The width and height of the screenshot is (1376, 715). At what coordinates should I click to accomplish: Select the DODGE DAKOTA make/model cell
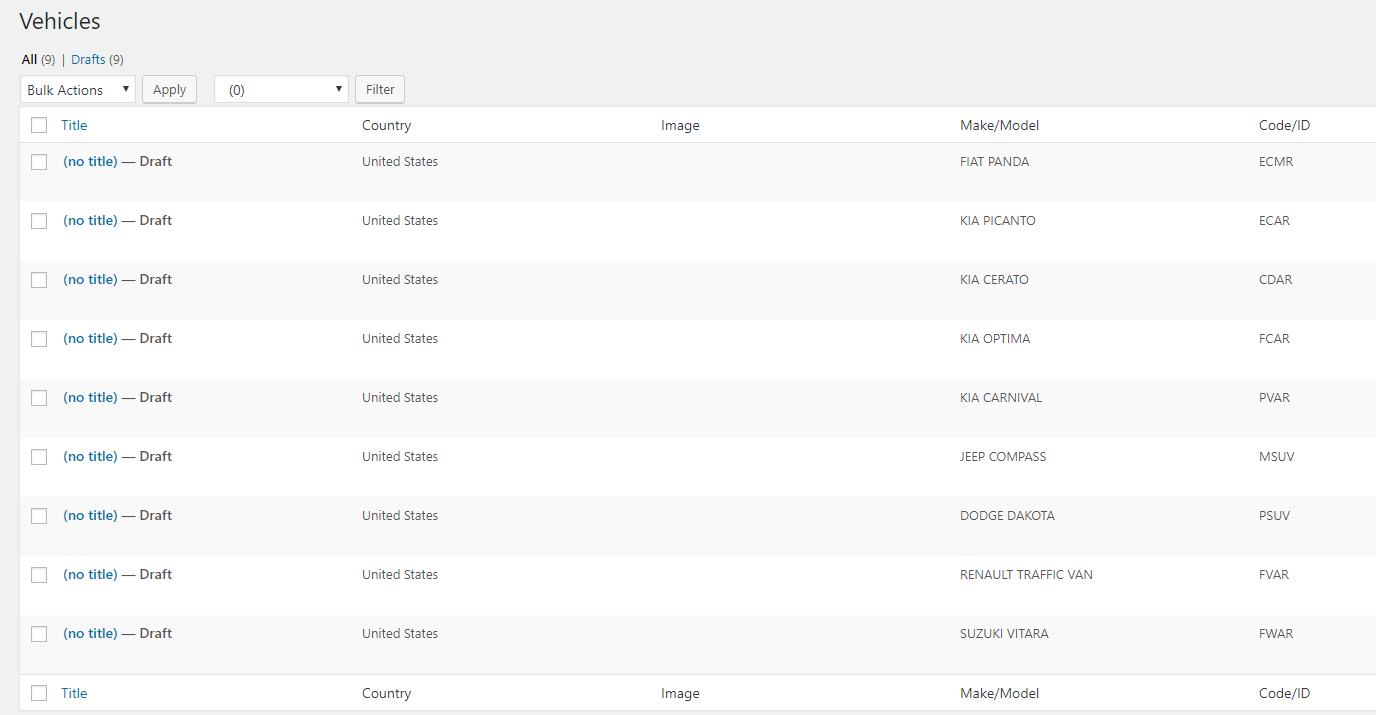pyautogui.click(x=1007, y=515)
